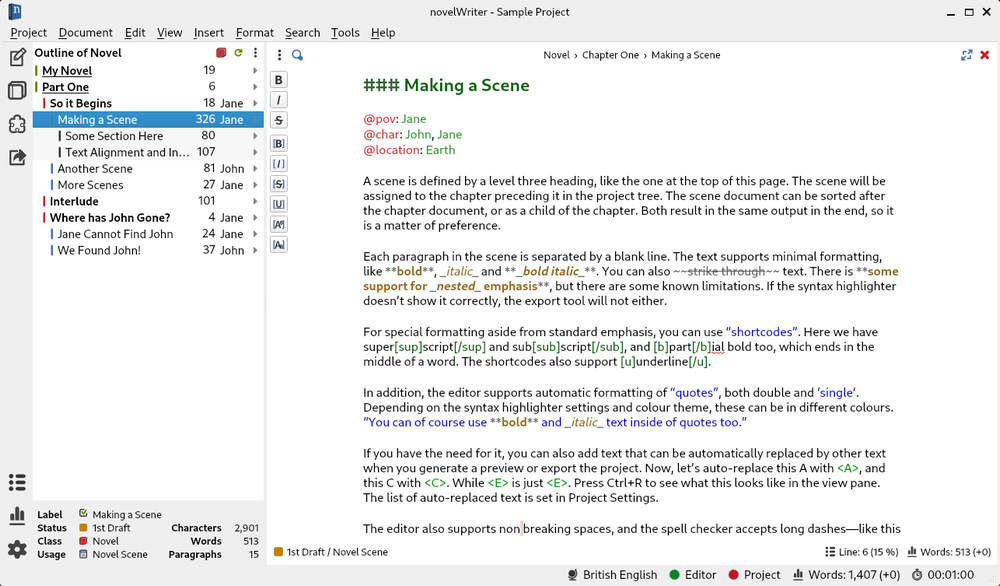
Task: Open the Insert menu
Action: point(209,33)
